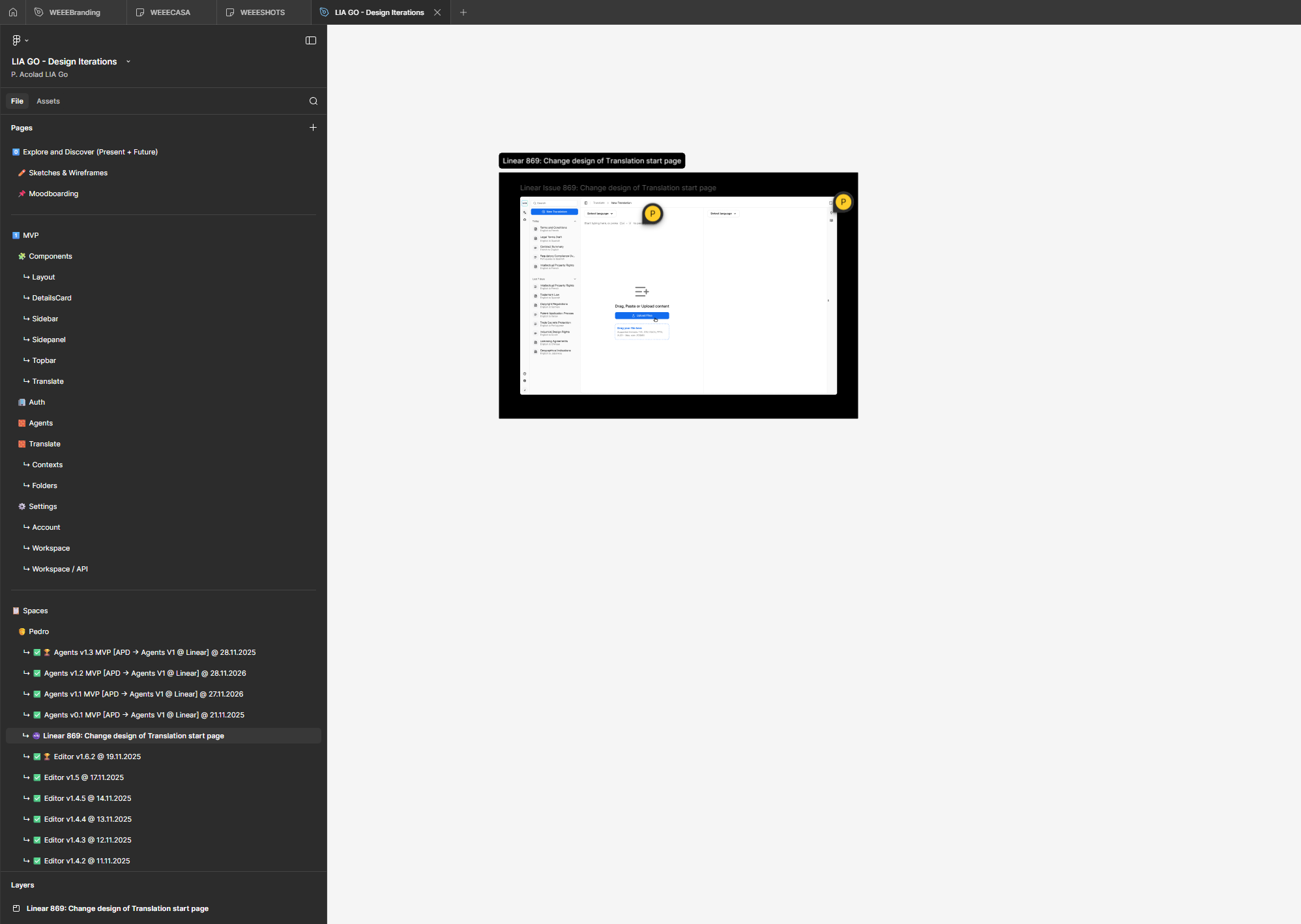
Task: Click the frame icon of Linear 869 layer
Action: point(16,908)
